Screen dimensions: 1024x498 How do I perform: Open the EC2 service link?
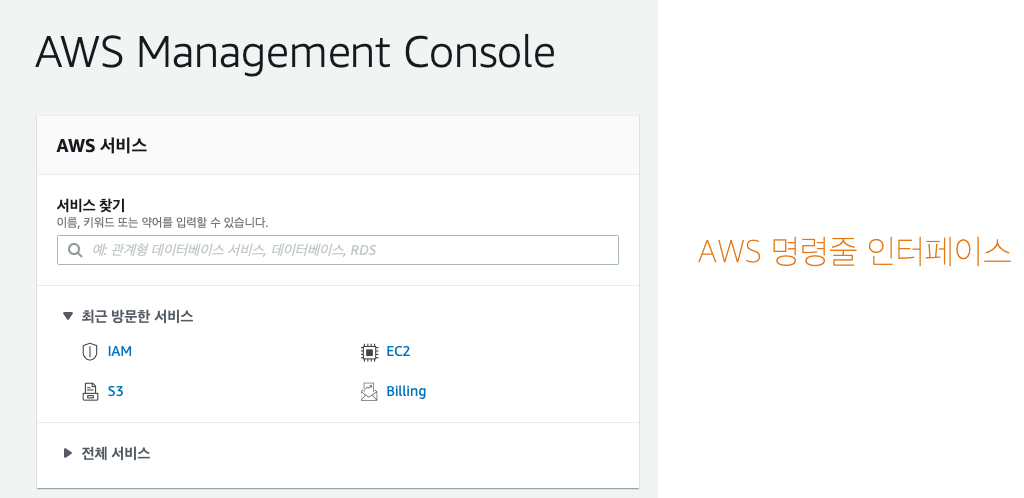click(x=398, y=351)
